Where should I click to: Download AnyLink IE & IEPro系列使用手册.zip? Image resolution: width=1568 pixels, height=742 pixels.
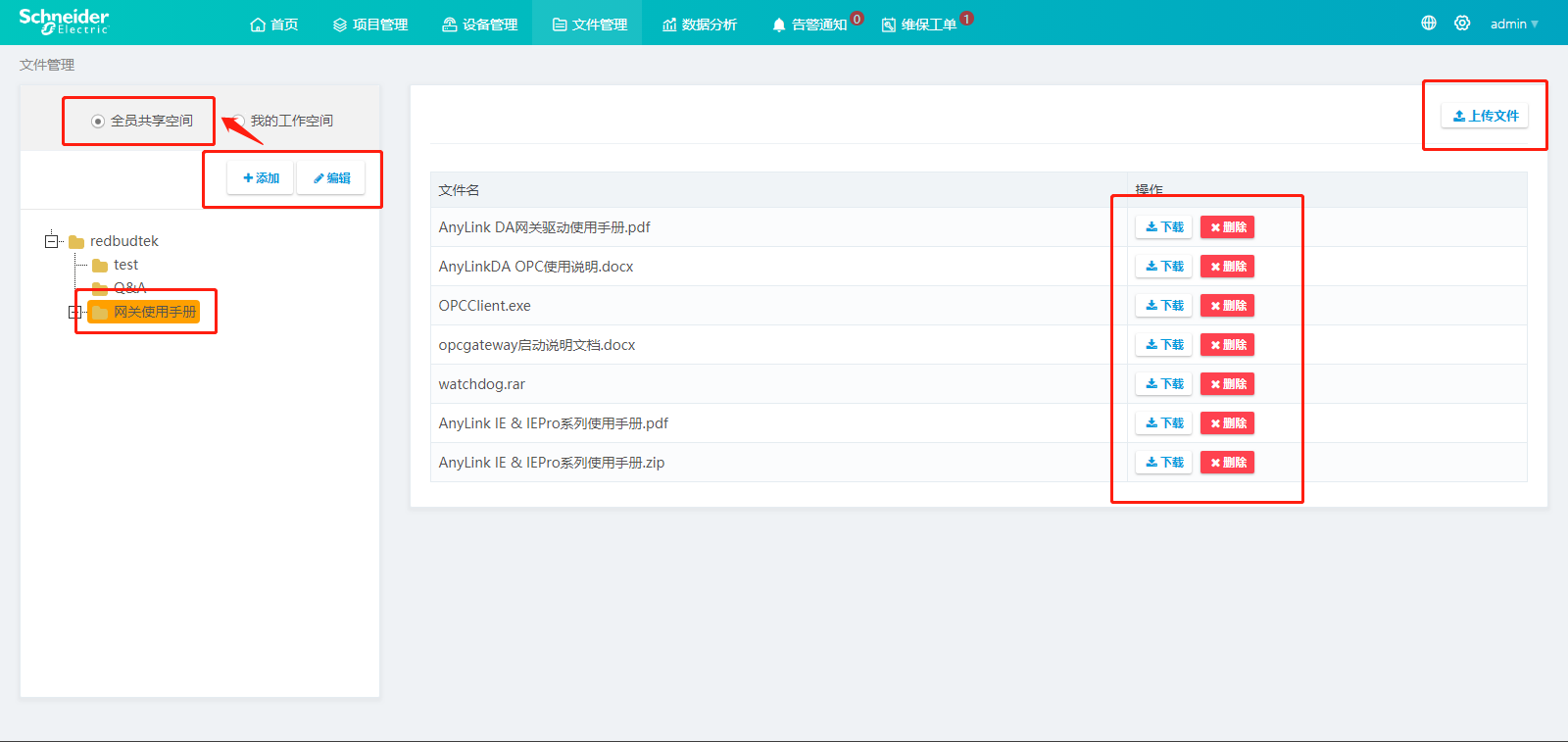pyautogui.click(x=1164, y=463)
